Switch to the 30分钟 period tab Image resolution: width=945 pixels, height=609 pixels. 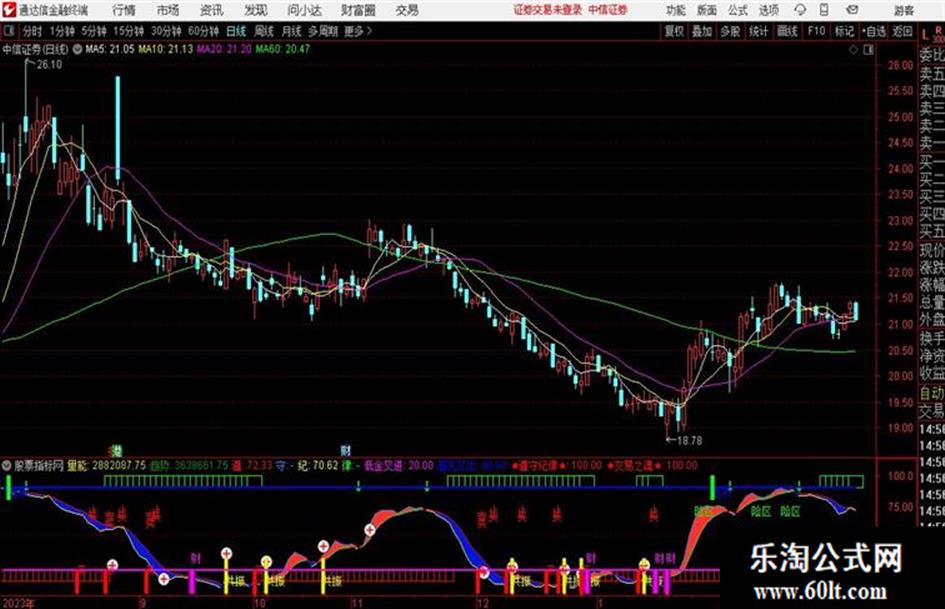click(x=166, y=31)
